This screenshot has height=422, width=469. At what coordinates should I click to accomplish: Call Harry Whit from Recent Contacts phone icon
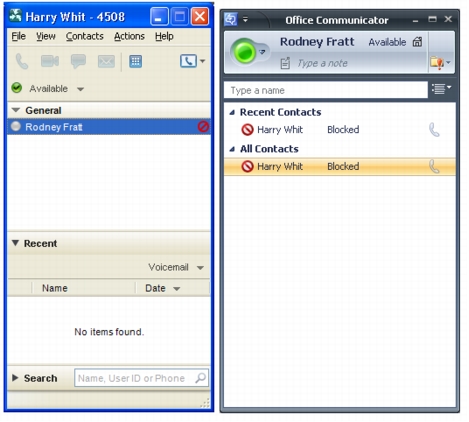point(434,130)
